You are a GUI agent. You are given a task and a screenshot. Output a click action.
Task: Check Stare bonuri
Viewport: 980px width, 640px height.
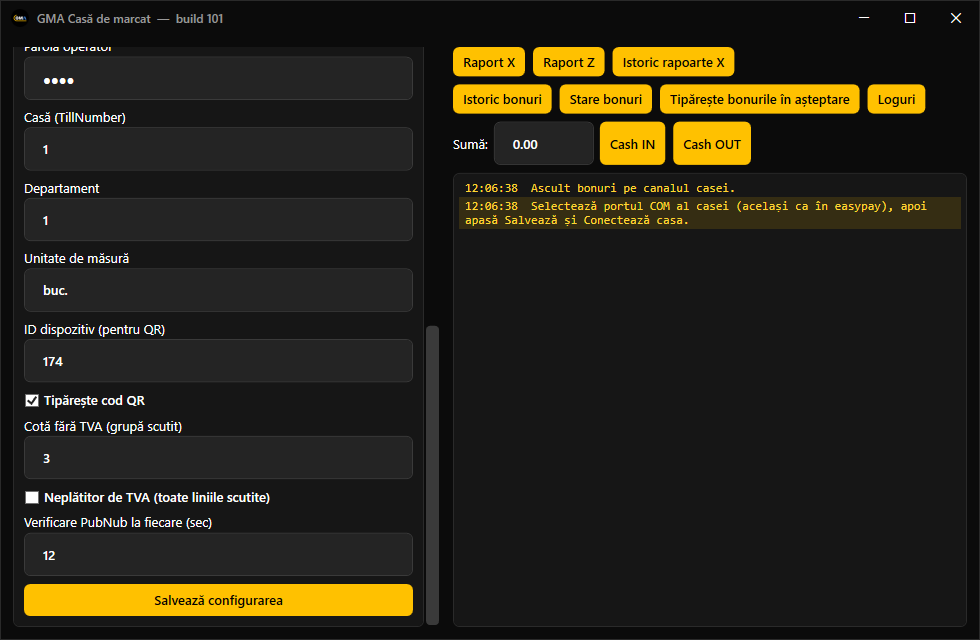pyautogui.click(x=606, y=99)
